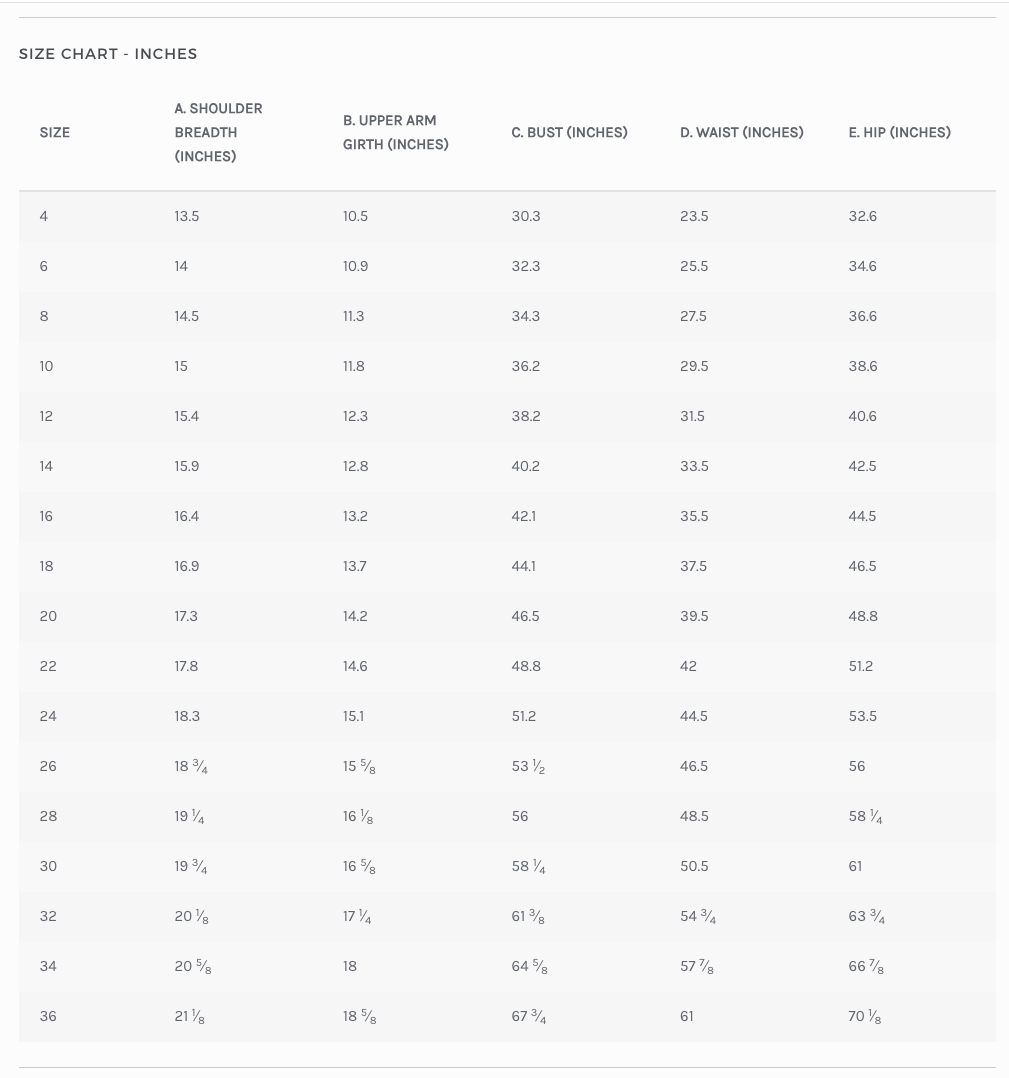
Task: Select the E. Hip (Inches) header
Action: click(x=899, y=132)
